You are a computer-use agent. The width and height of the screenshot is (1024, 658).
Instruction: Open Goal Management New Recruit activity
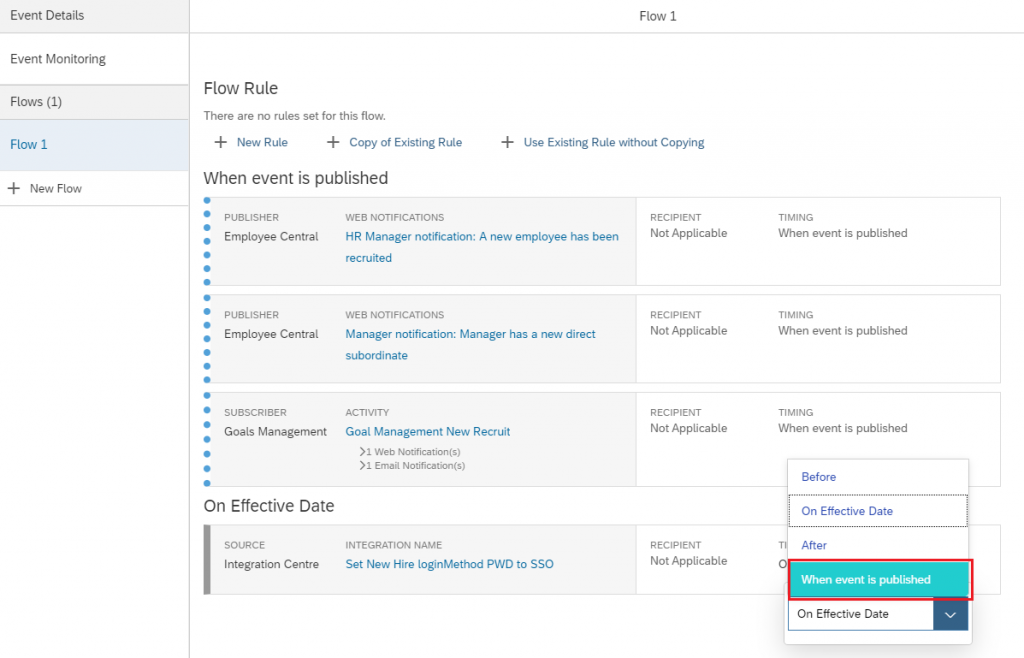pyautogui.click(x=428, y=431)
